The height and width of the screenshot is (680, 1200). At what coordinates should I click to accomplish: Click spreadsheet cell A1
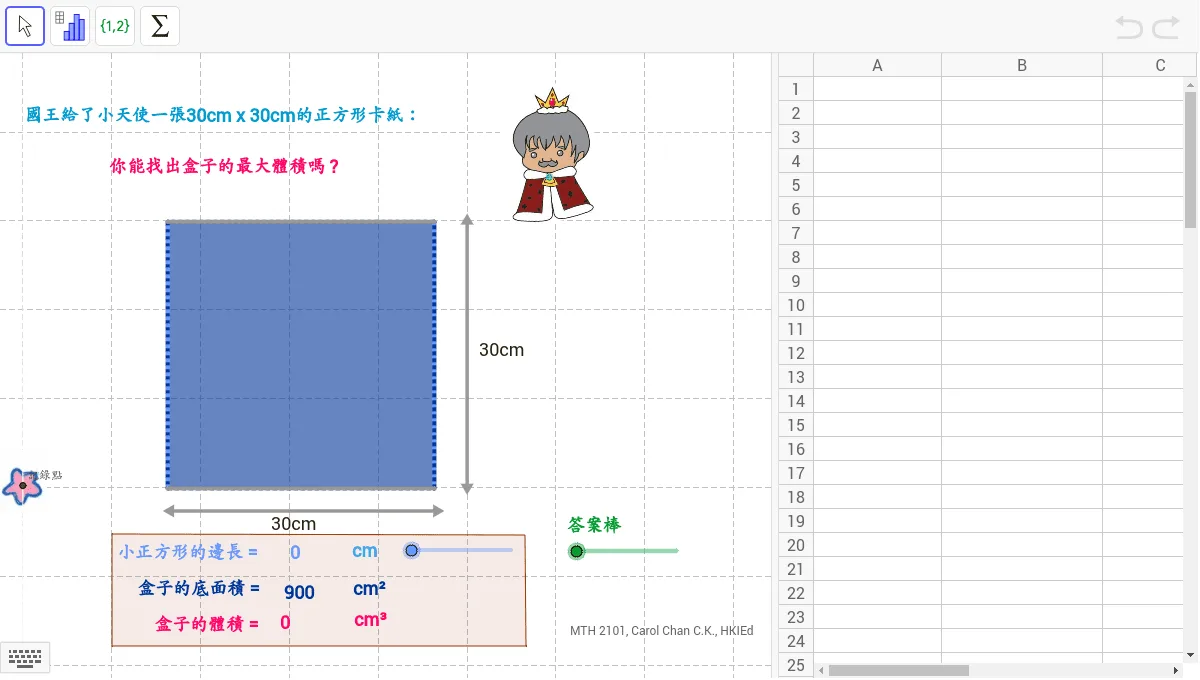877,89
